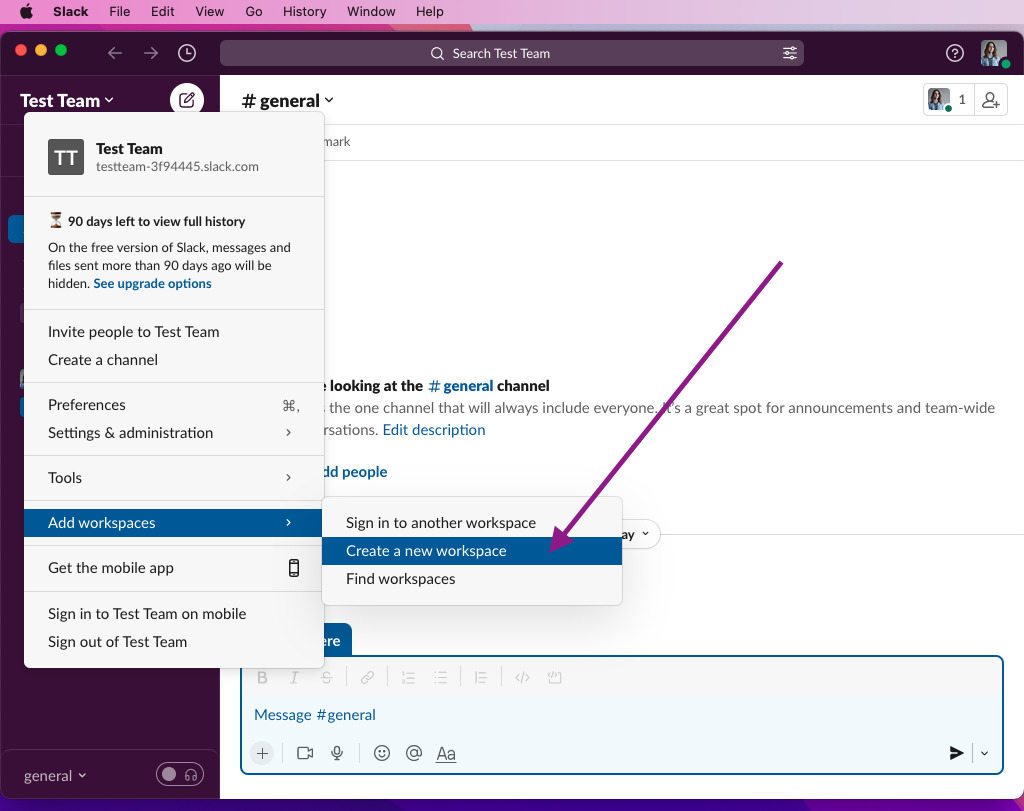Viewport: 1024px width, 811px height.
Task: Select Find workspaces
Action: click(472, 579)
